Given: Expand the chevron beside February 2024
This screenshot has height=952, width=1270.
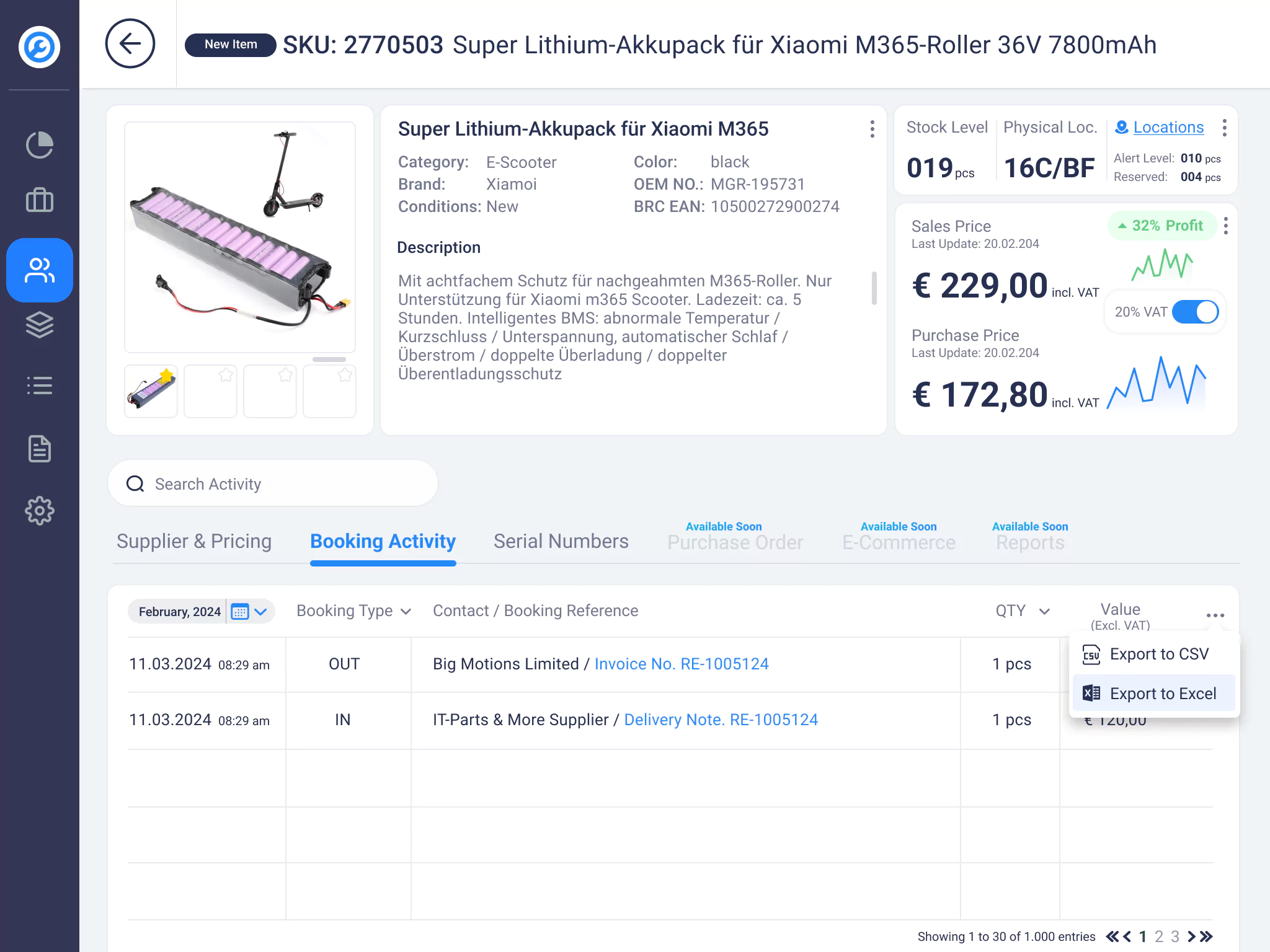Looking at the screenshot, I should pos(262,611).
